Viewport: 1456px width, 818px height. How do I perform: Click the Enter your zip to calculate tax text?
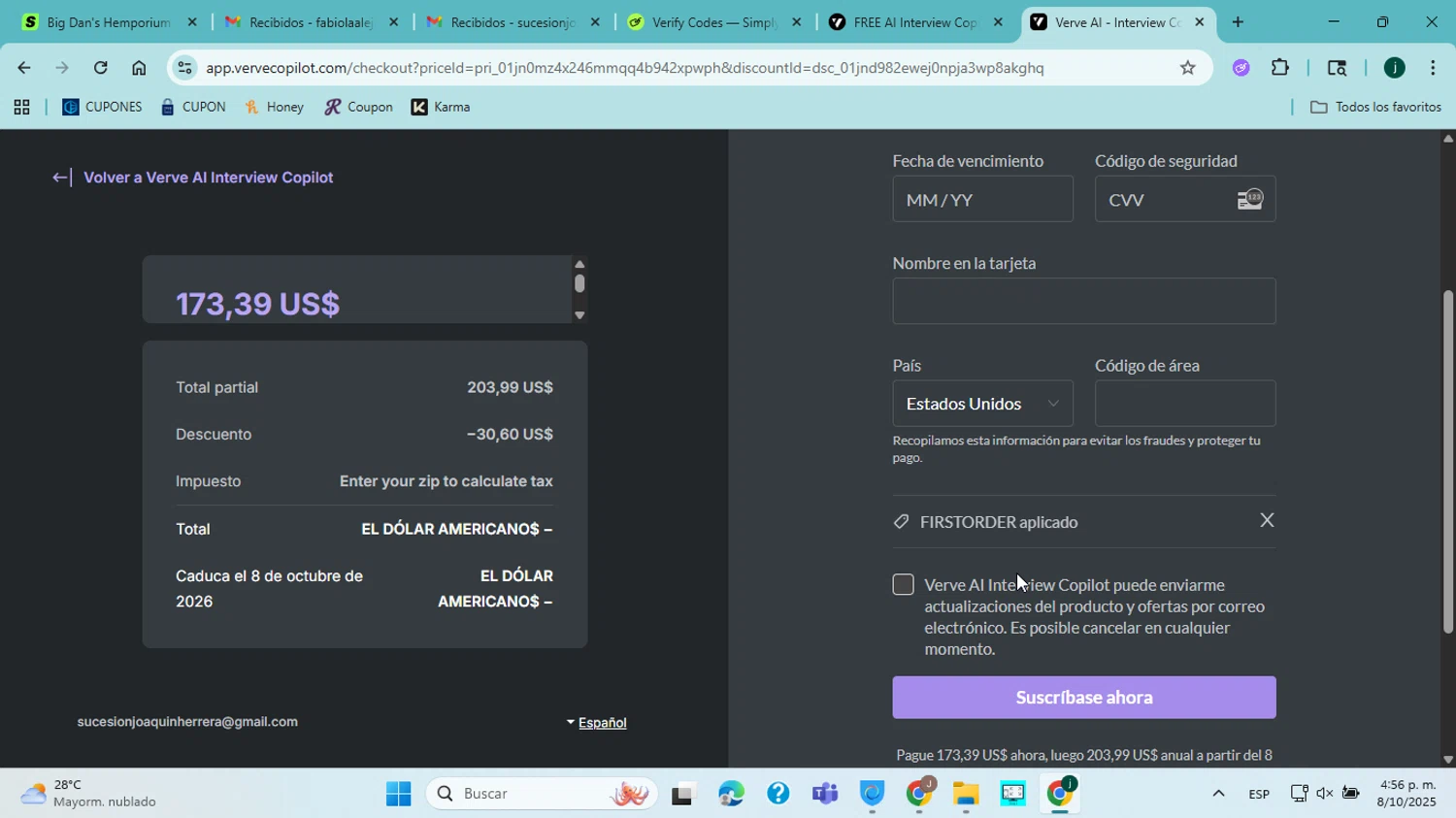446,481
